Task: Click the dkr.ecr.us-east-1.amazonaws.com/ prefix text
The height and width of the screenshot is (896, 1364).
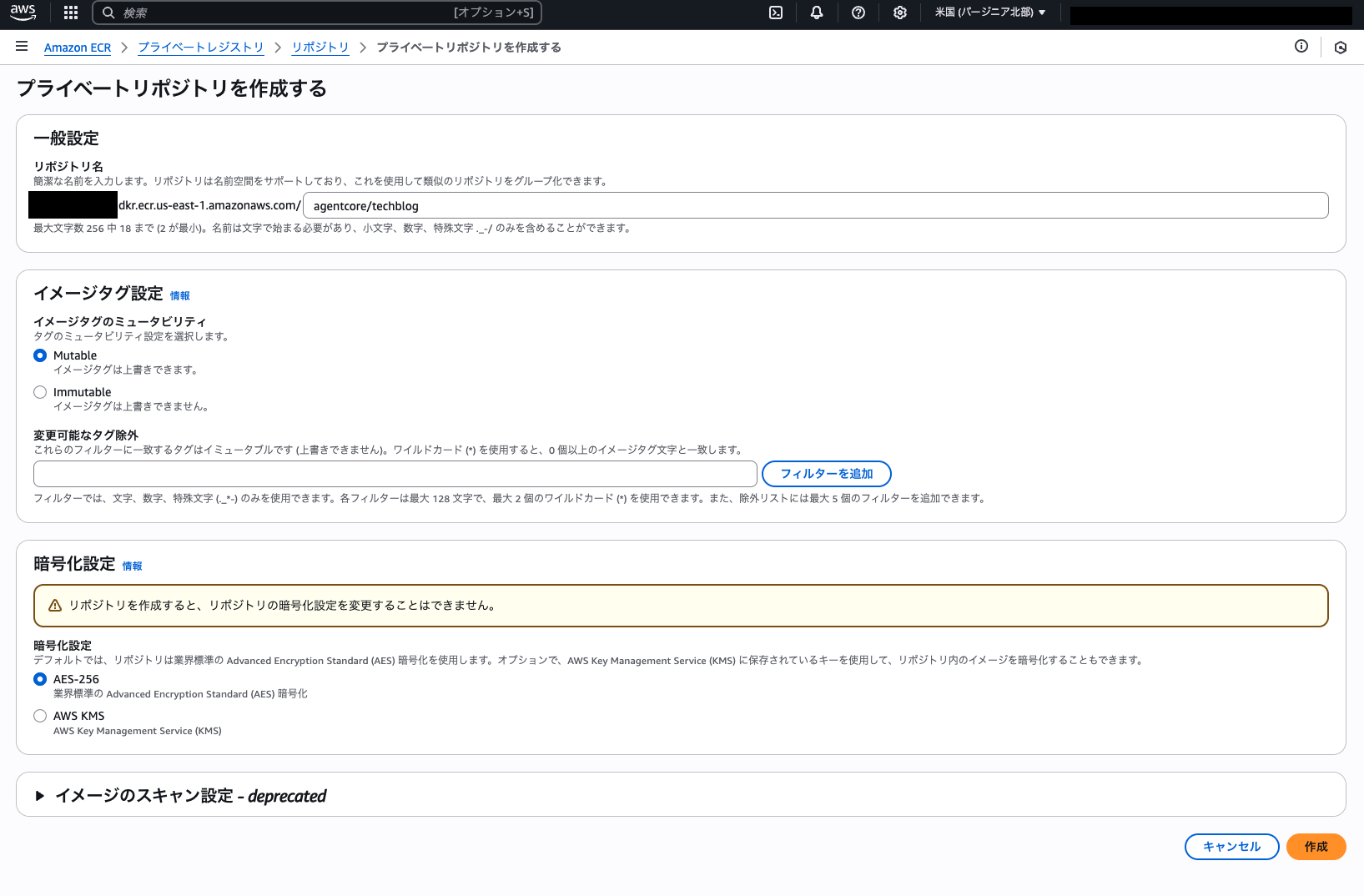Action: pos(209,205)
